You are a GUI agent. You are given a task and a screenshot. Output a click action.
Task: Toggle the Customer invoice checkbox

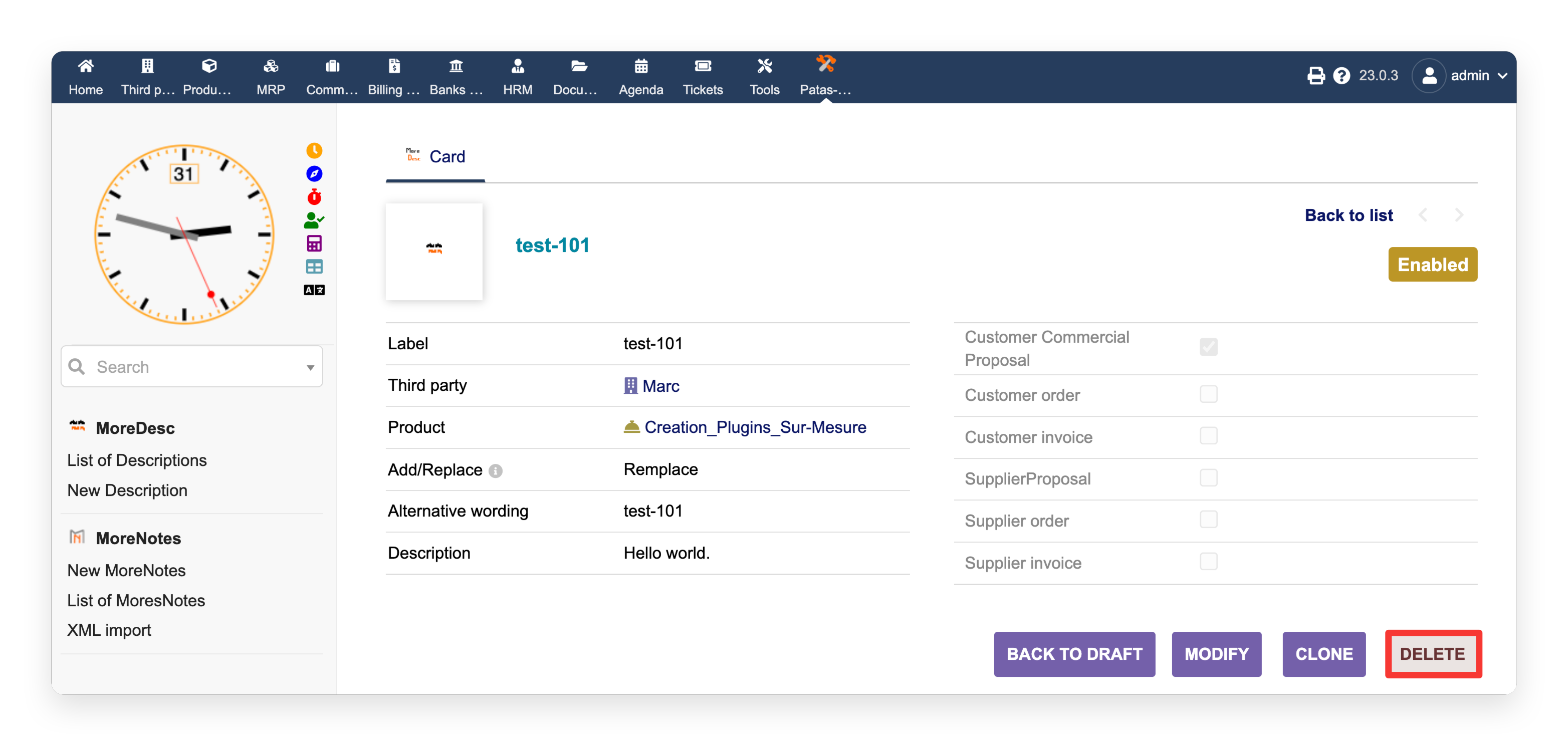click(x=1208, y=436)
